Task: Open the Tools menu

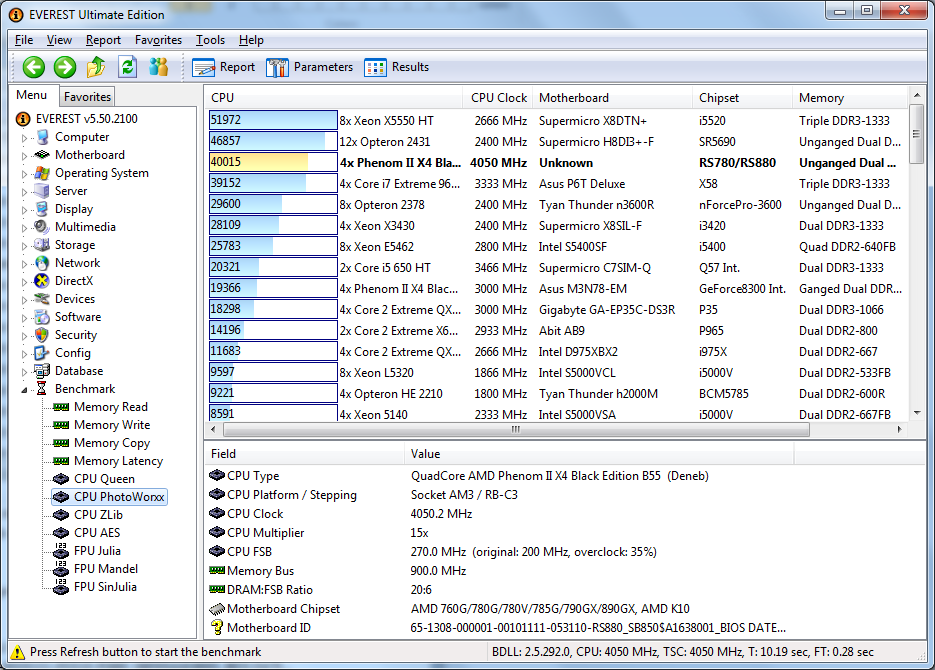Action: [x=210, y=40]
